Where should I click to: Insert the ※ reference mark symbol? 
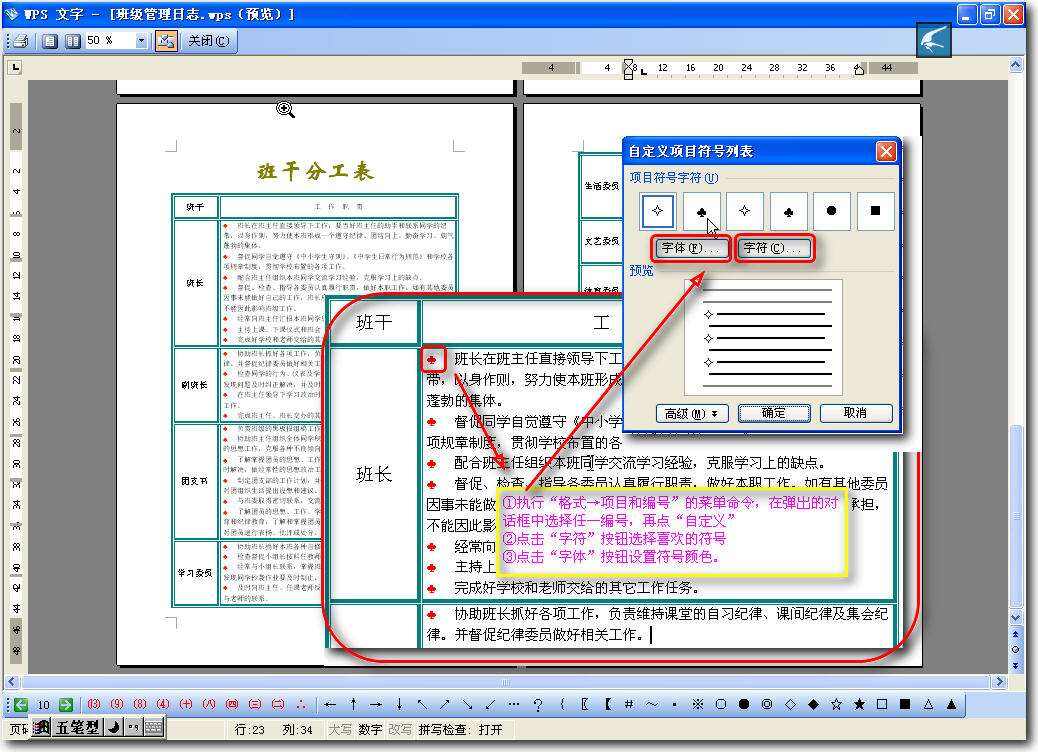pos(698,704)
